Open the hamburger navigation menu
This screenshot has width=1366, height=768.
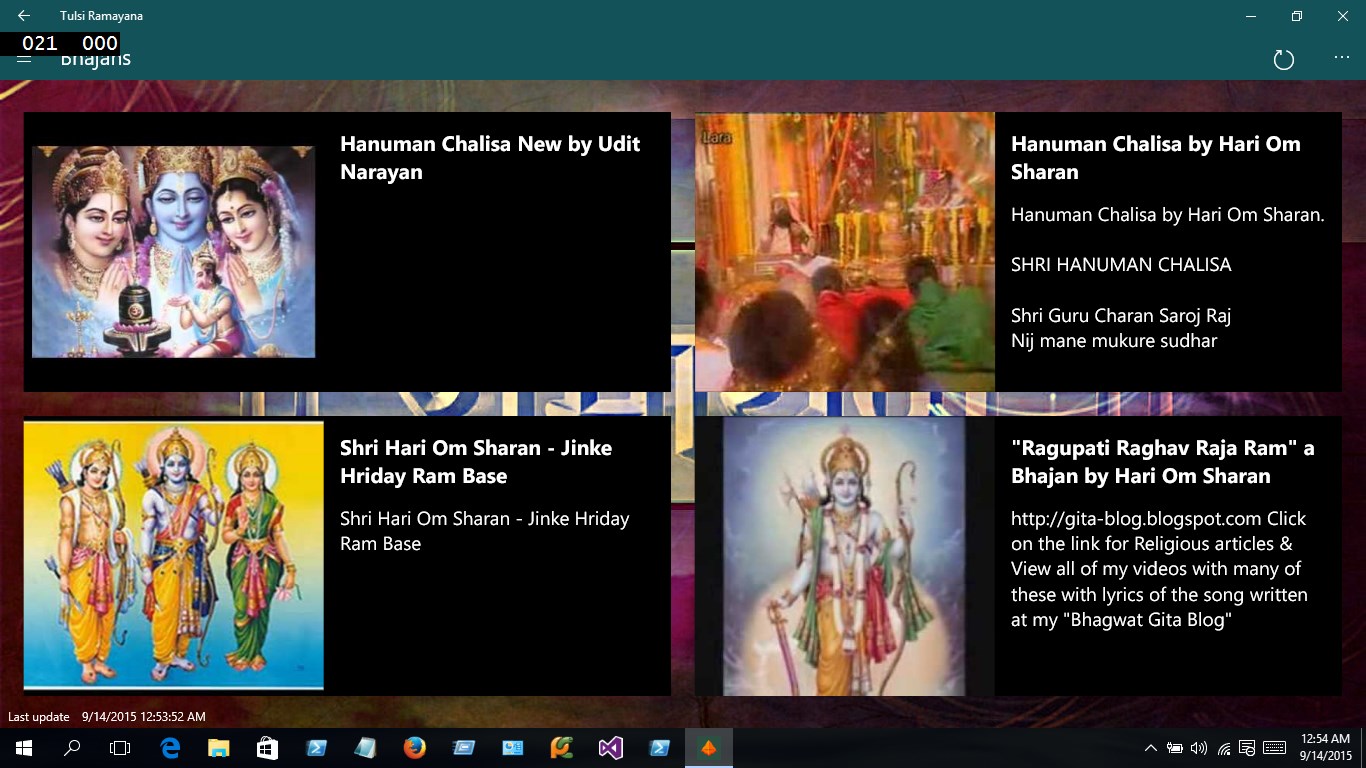pyautogui.click(x=24, y=60)
